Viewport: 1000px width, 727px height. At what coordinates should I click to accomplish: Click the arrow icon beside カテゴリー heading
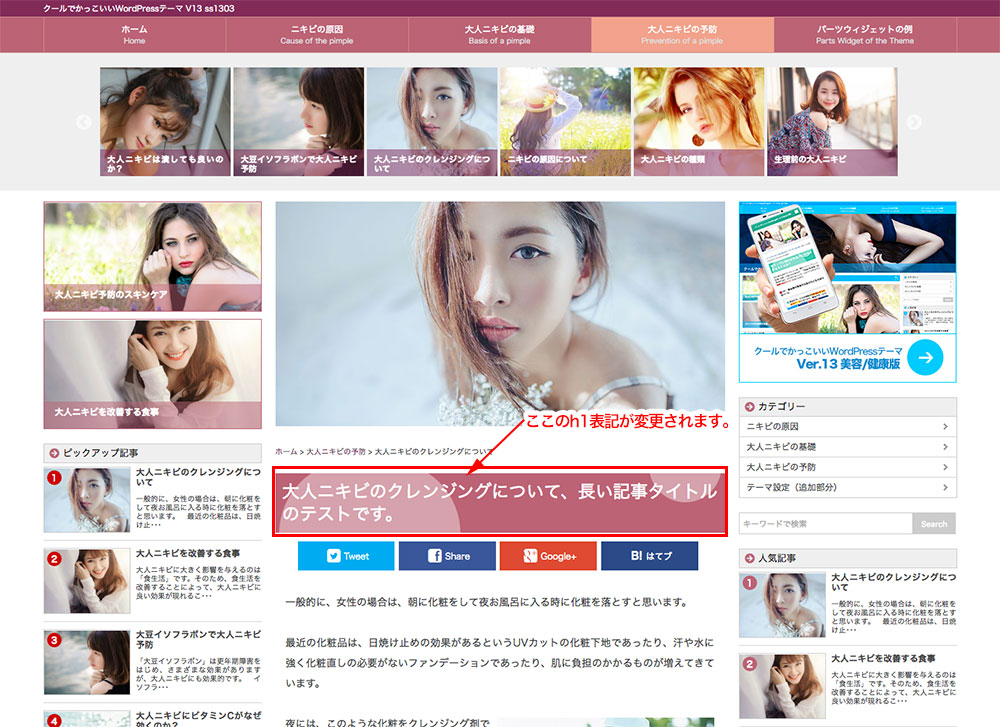click(x=749, y=406)
